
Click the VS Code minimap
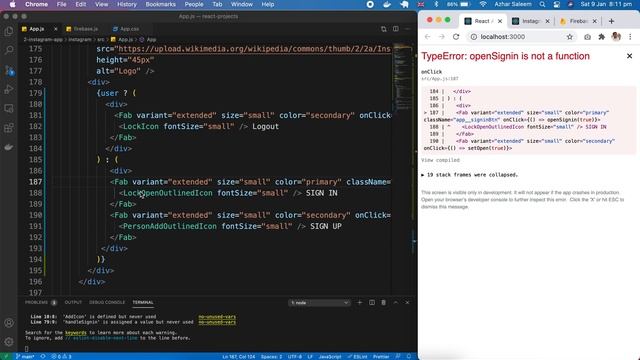403,78
